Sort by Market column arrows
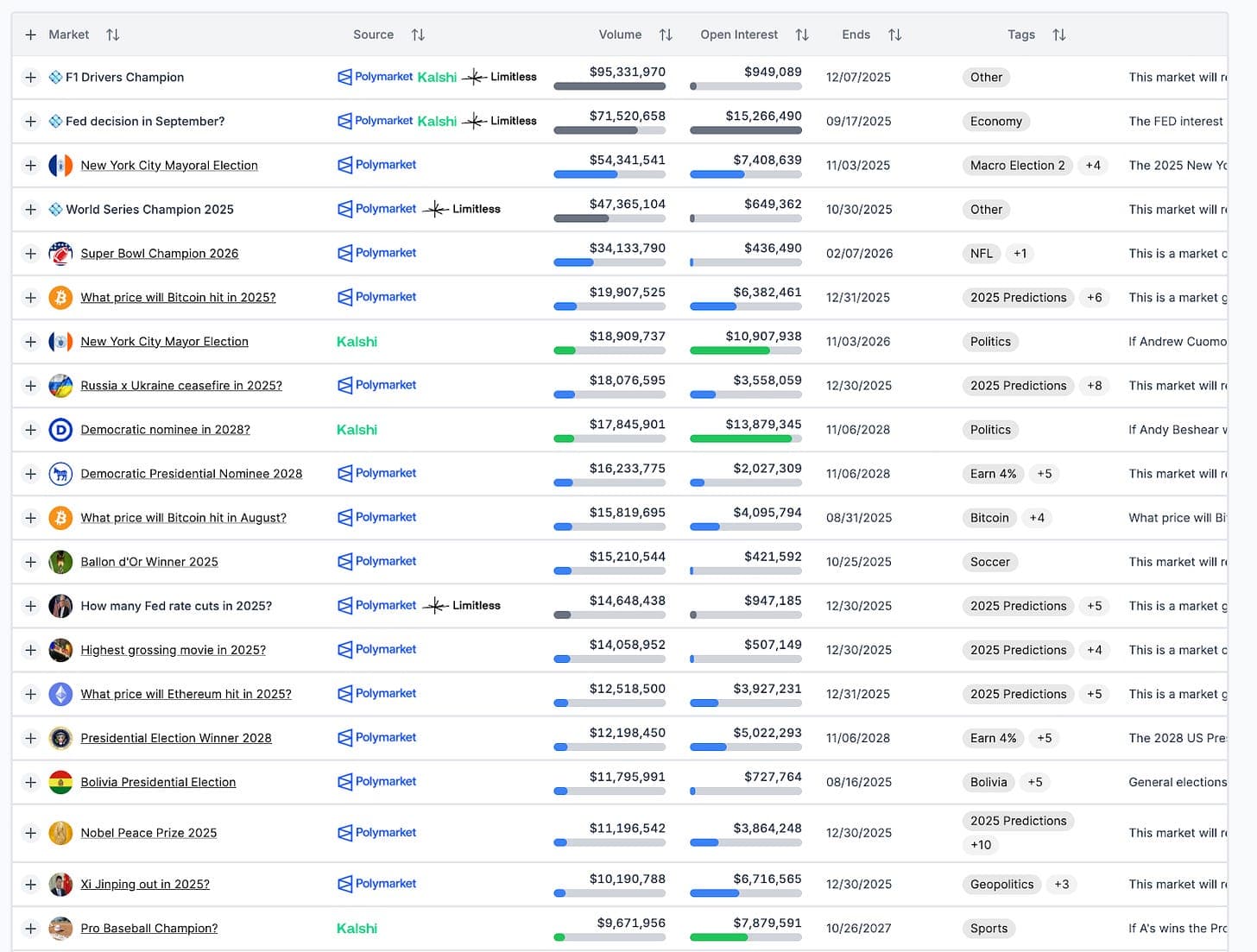The height and width of the screenshot is (952, 1257). (x=113, y=35)
